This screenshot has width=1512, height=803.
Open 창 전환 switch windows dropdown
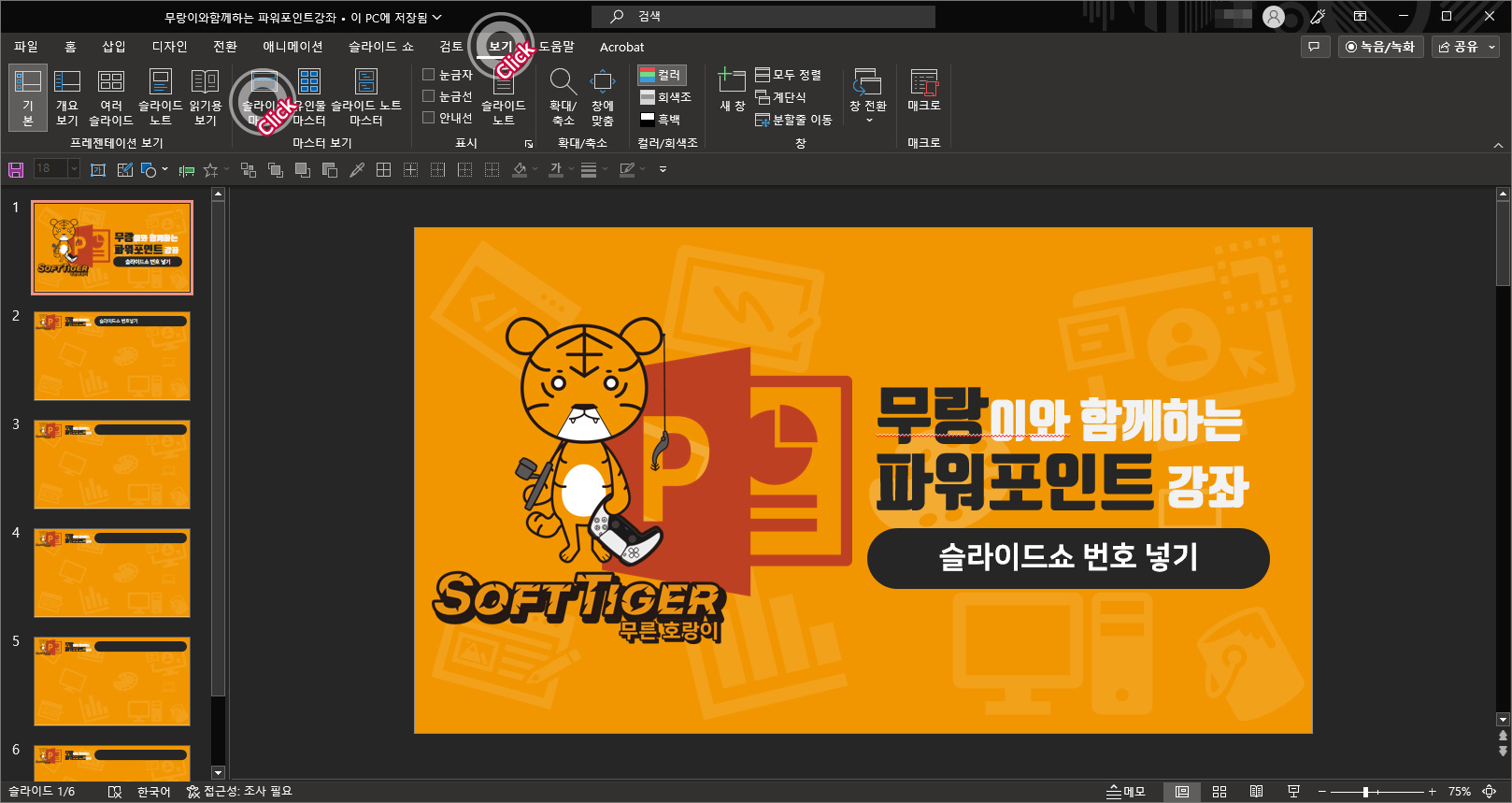point(868,95)
